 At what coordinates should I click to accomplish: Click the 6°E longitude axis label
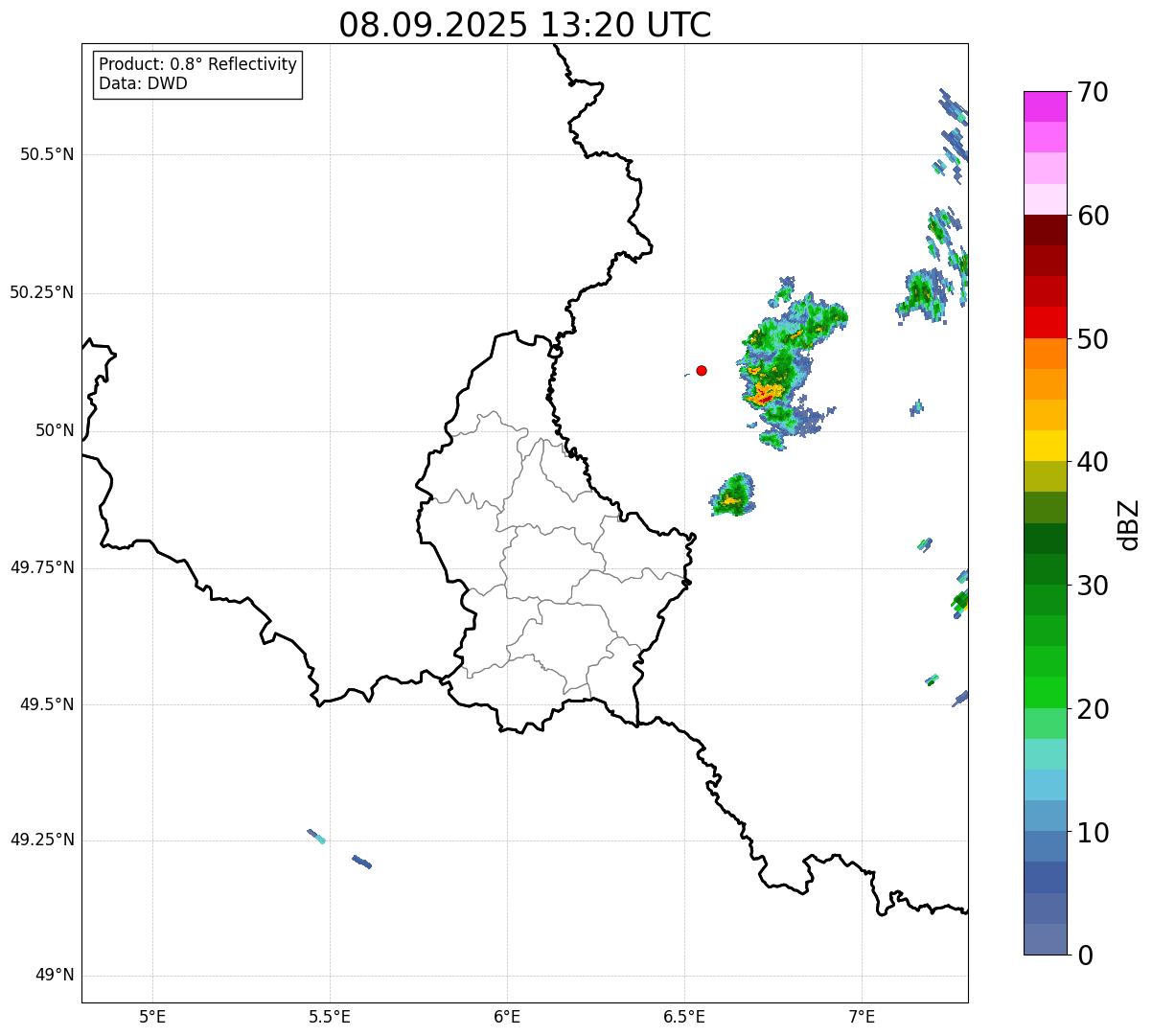pos(507,1016)
